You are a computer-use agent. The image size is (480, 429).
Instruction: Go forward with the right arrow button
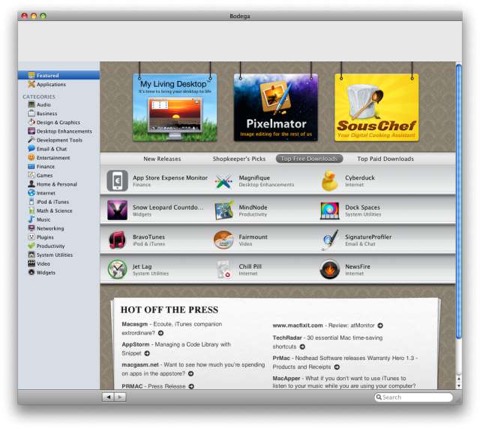pos(120,397)
